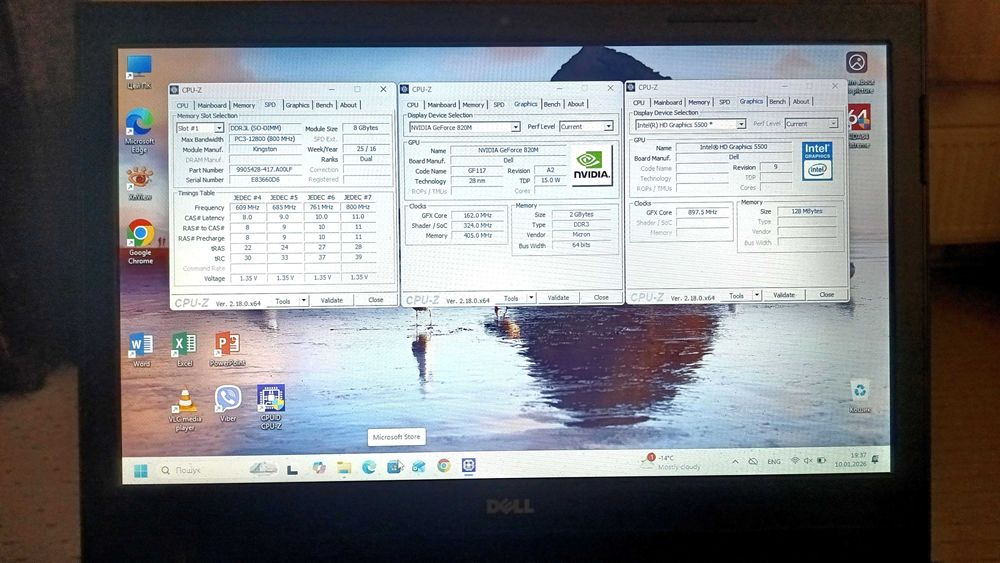Expand Tools arrow in the NVIDIA window
This screenshot has width=1000, height=563.
click(531, 298)
